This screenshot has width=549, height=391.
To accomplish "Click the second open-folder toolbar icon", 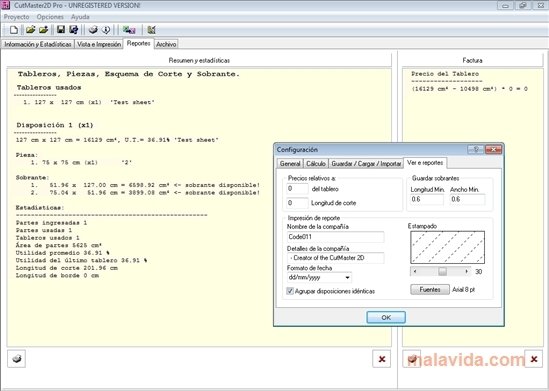I will pyautogui.click(x=43, y=30).
